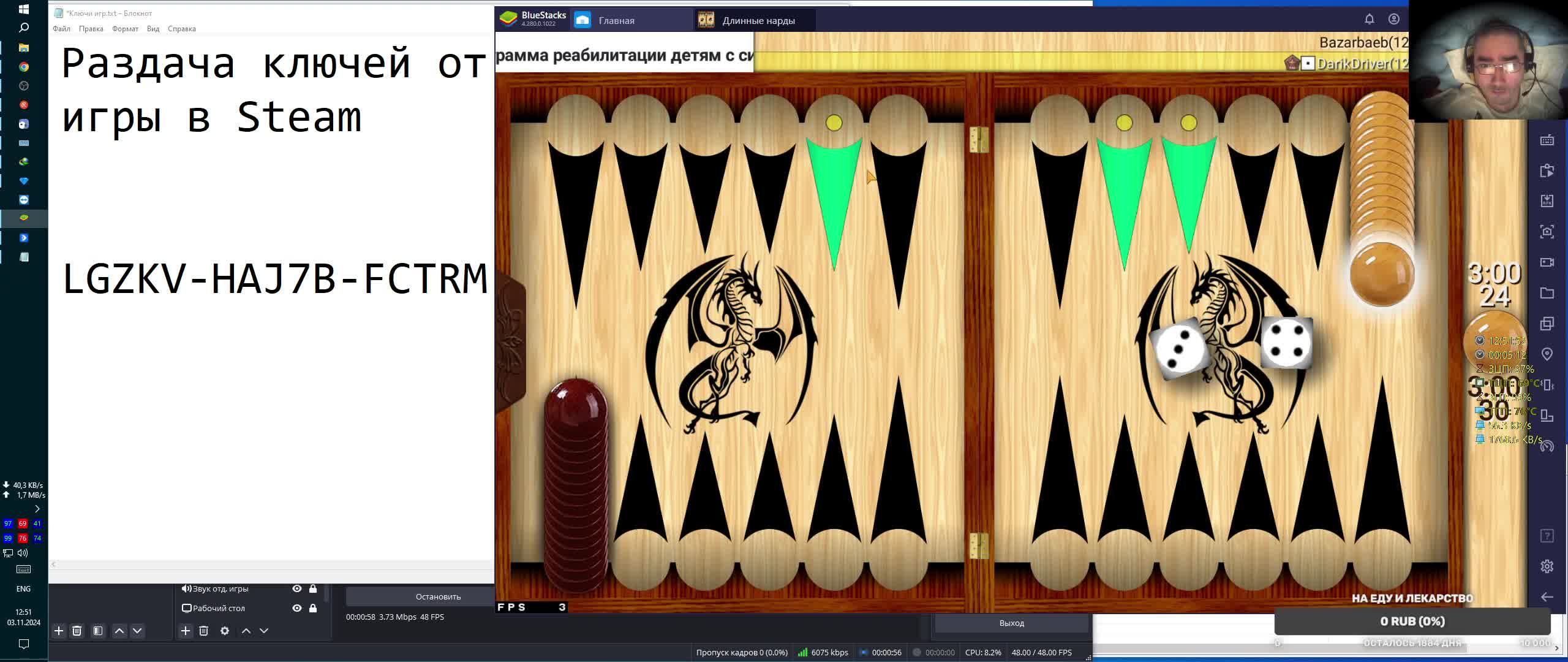The height and width of the screenshot is (662, 1568).
Task: Open multi-instance manager icon
Action: click(1547, 324)
